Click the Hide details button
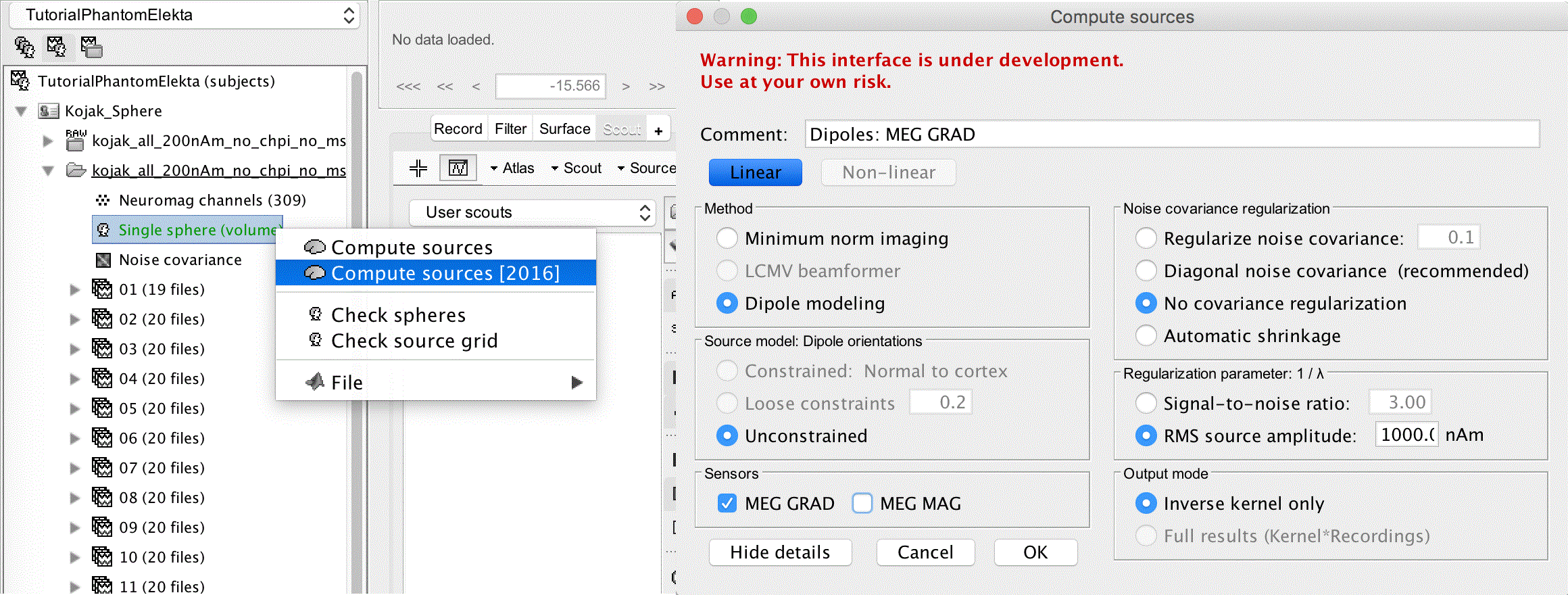This screenshot has width=1568, height=595. coord(780,552)
